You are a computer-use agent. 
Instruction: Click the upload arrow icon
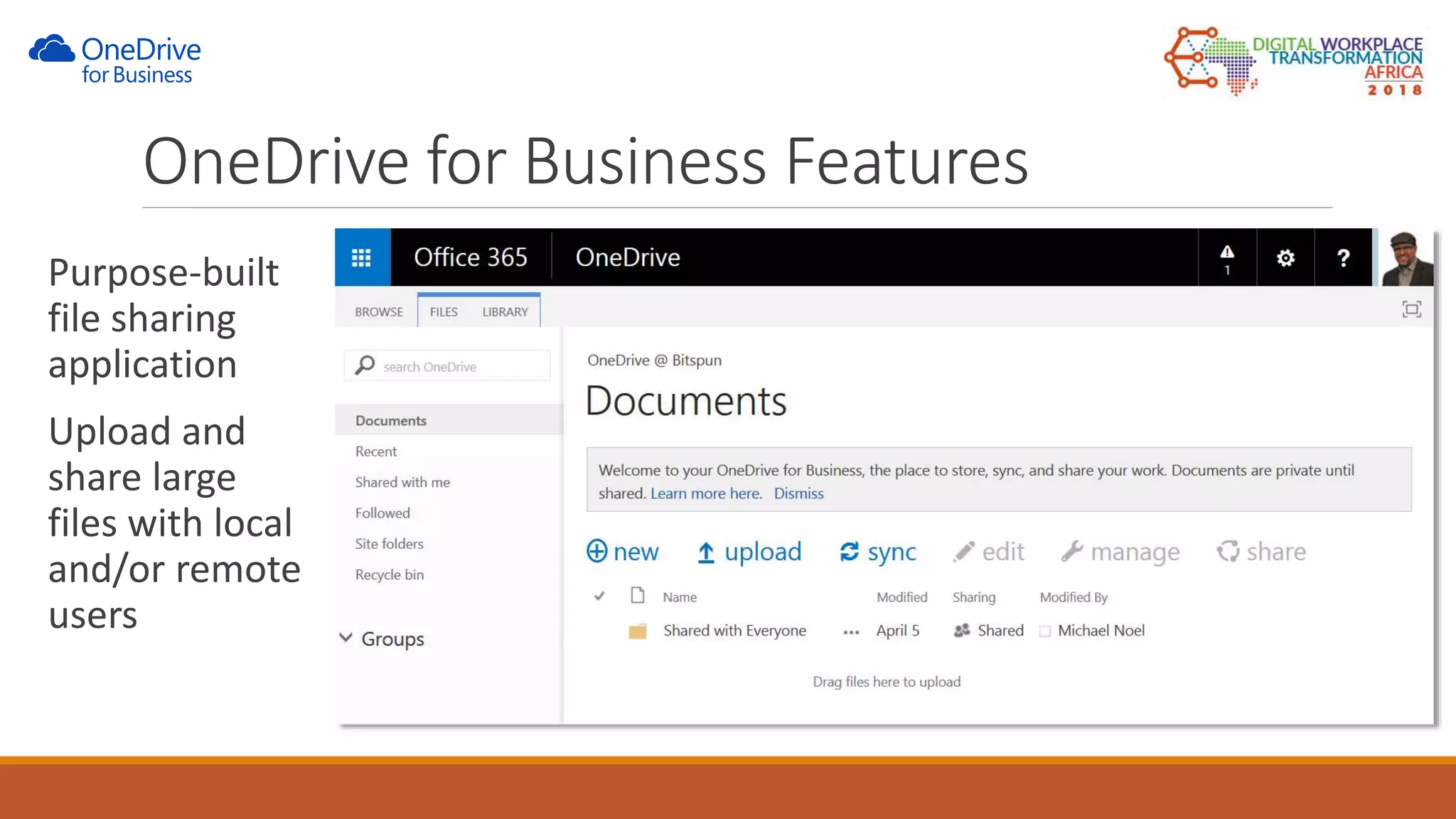(705, 552)
